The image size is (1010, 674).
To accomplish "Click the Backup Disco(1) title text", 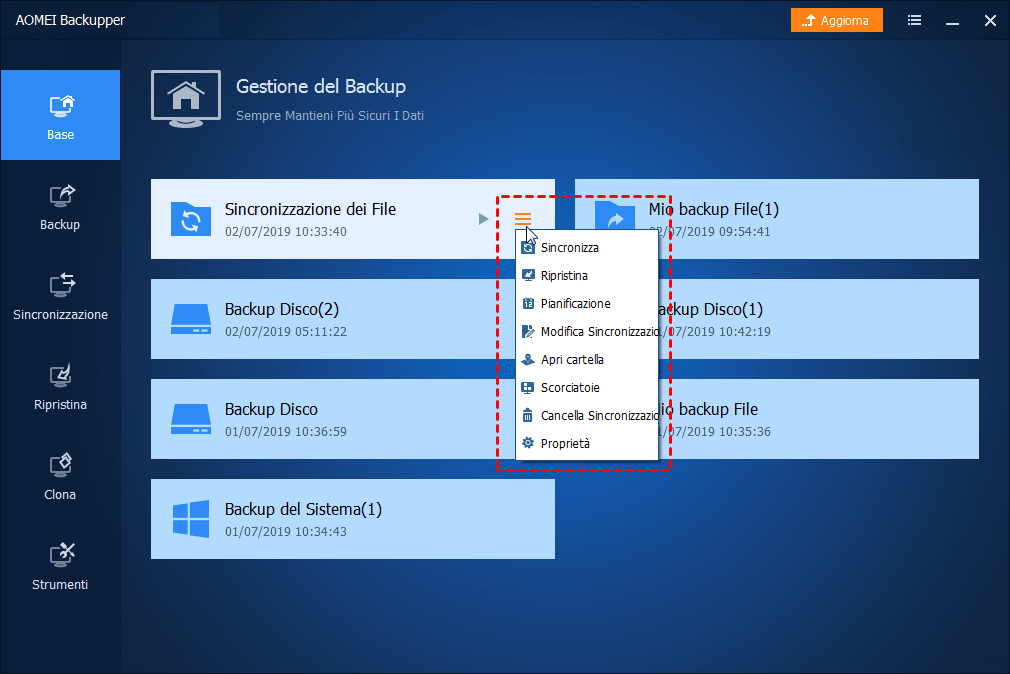I will (710, 310).
